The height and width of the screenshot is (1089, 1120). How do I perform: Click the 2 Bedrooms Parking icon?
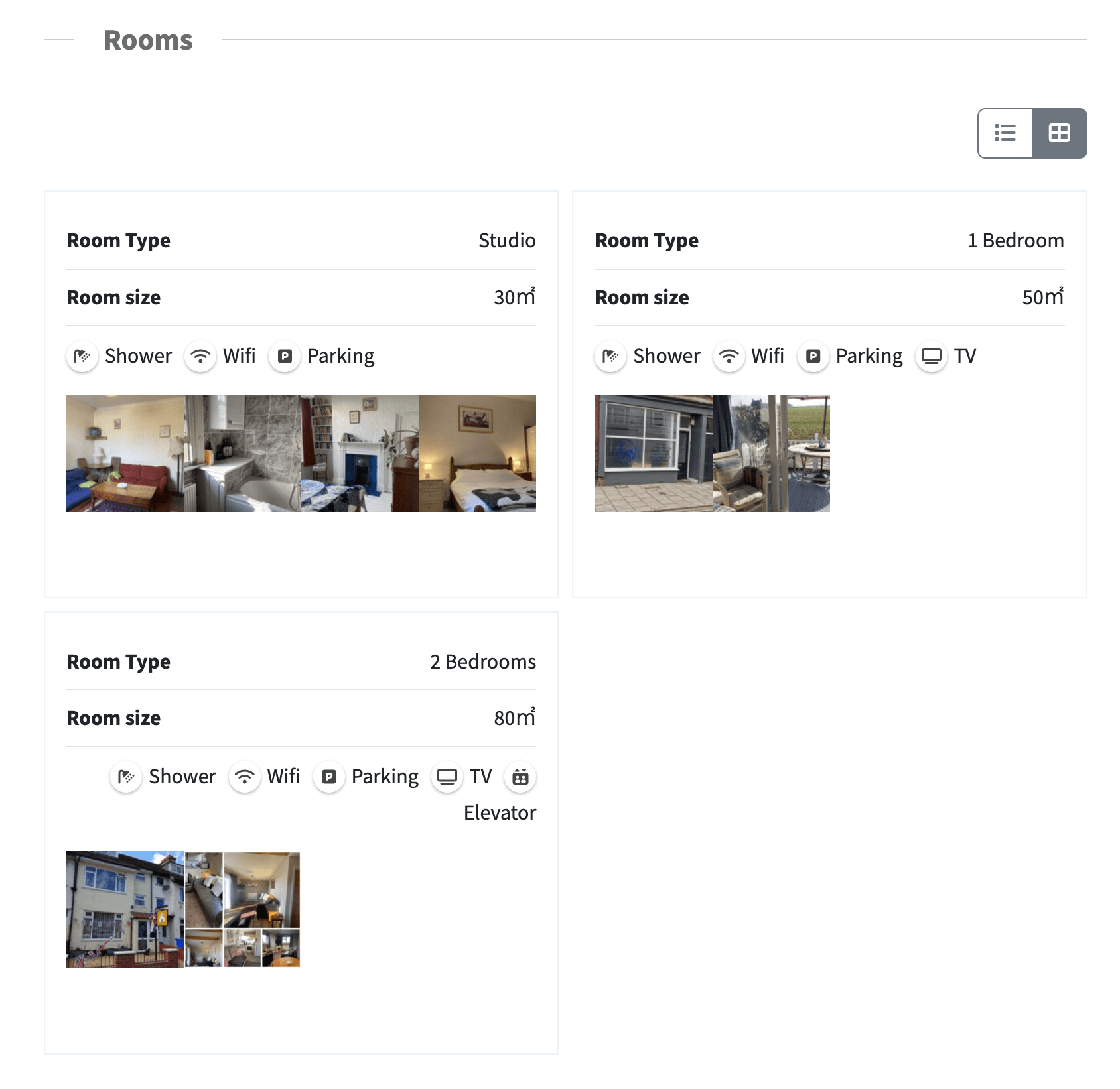click(x=328, y=777)
